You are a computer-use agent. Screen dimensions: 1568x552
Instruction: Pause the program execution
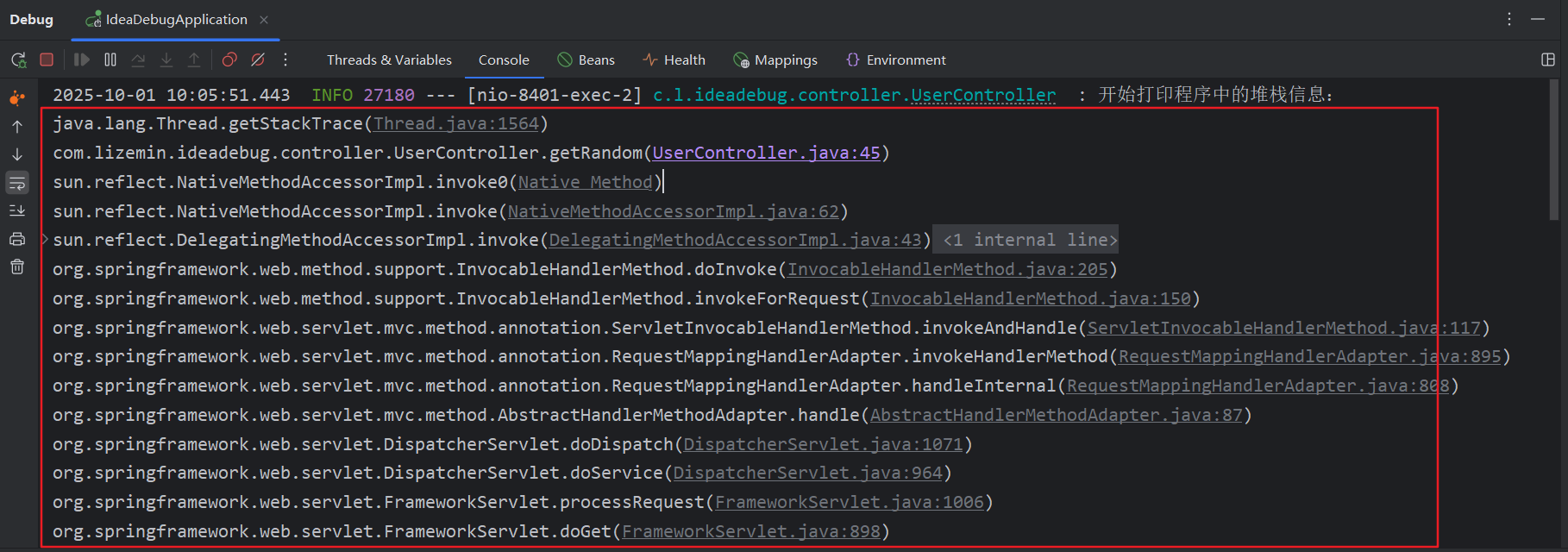click(110, 60)
